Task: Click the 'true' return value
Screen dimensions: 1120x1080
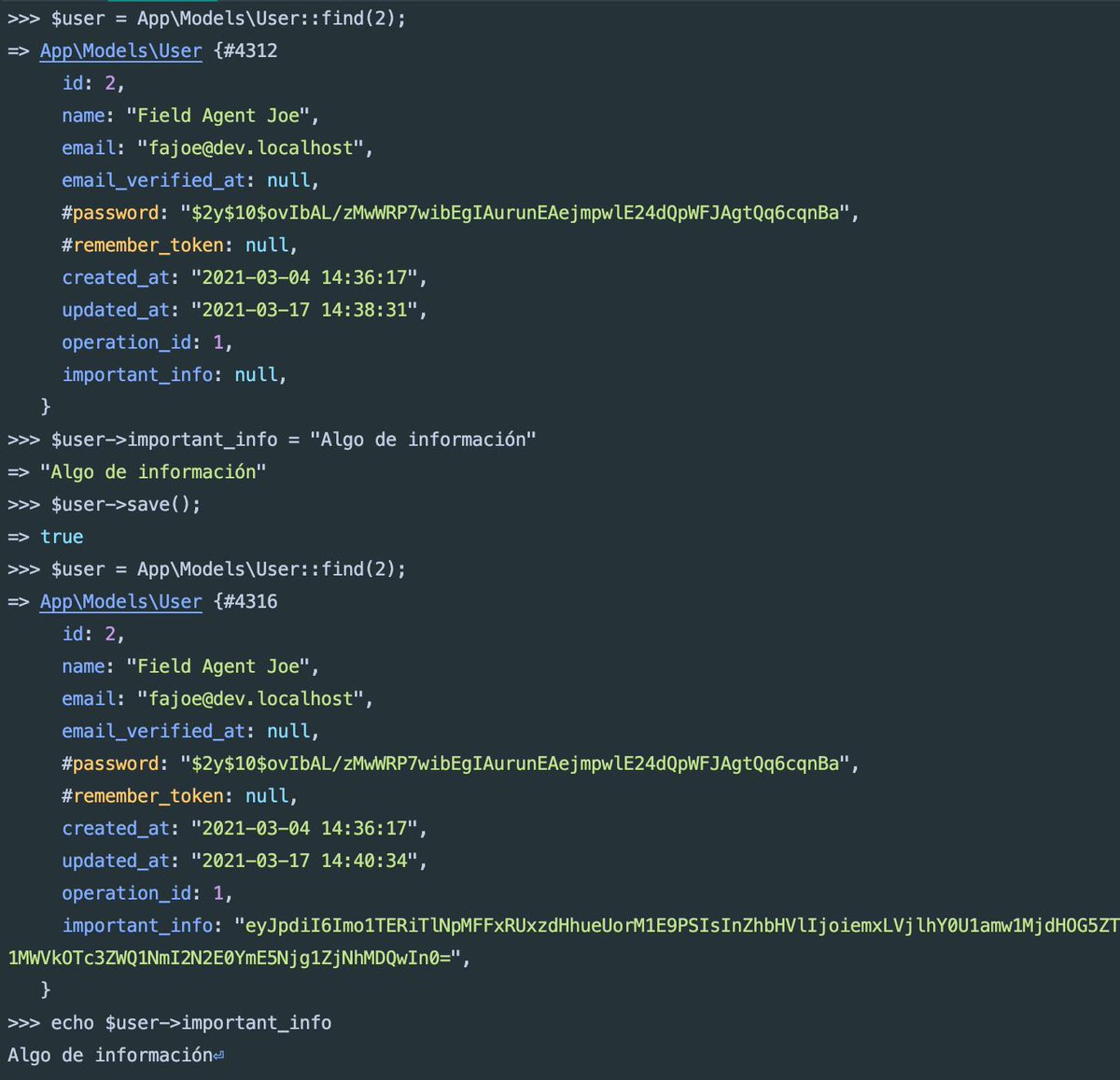Action: point(62,537)
